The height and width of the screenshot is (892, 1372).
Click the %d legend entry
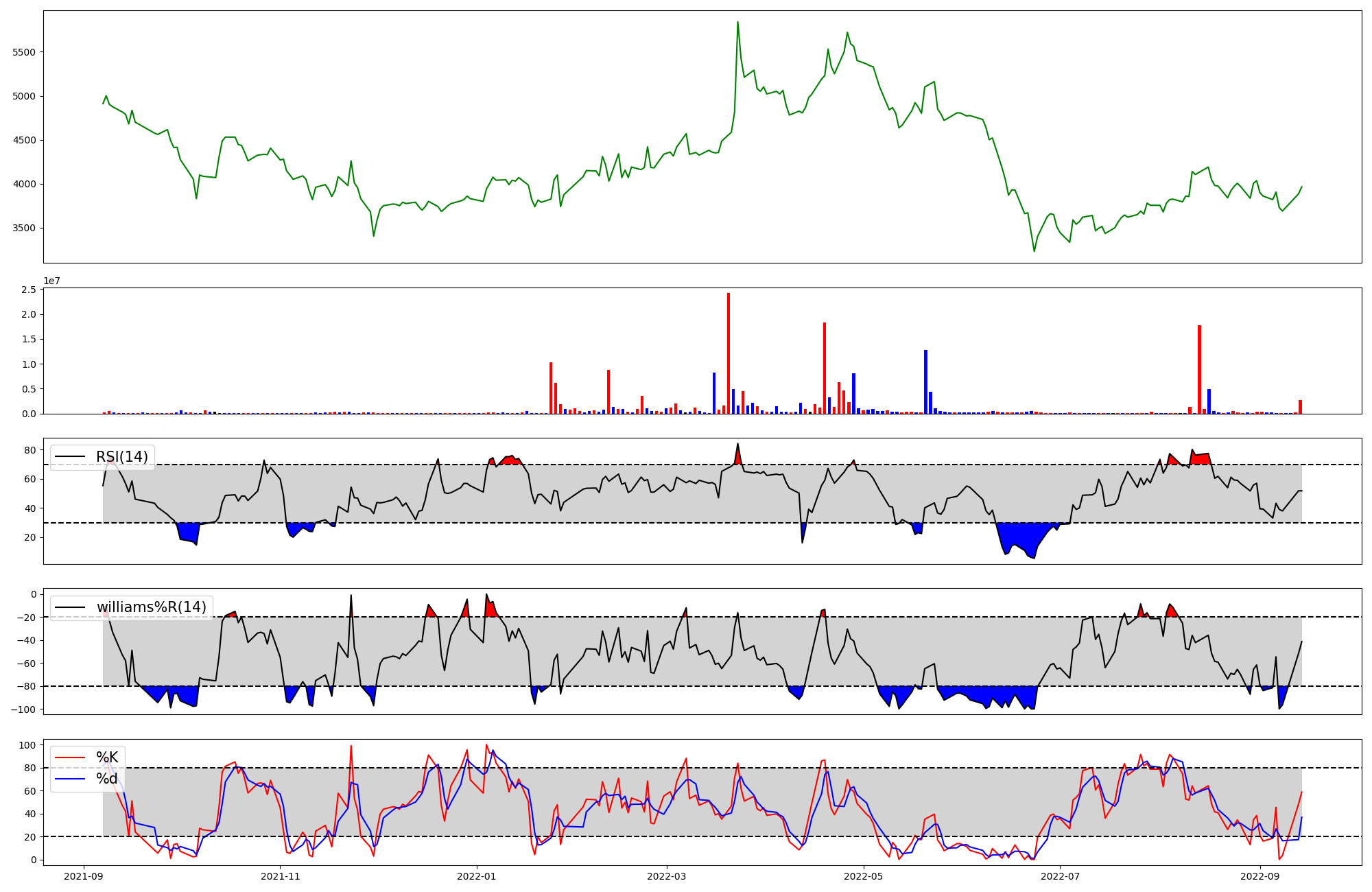pos(107,779)
